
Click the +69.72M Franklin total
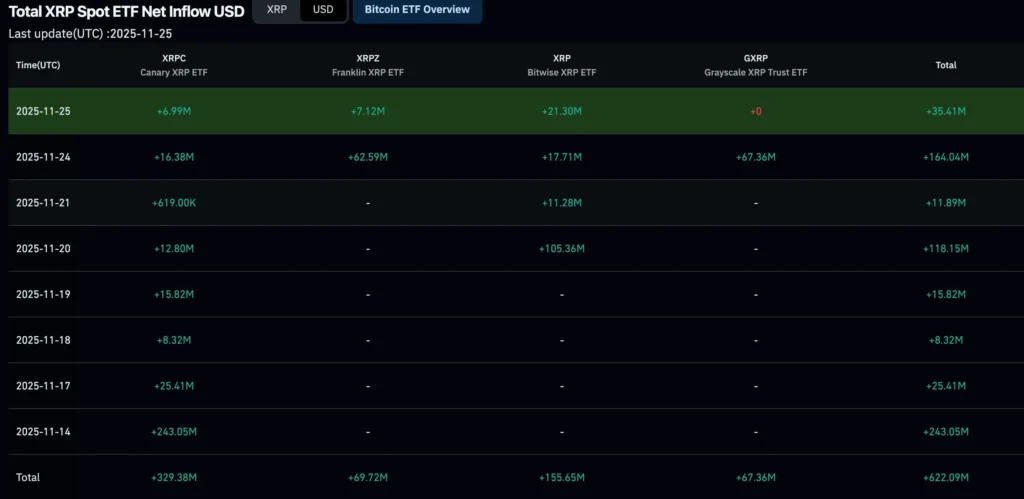coord(368,478)
